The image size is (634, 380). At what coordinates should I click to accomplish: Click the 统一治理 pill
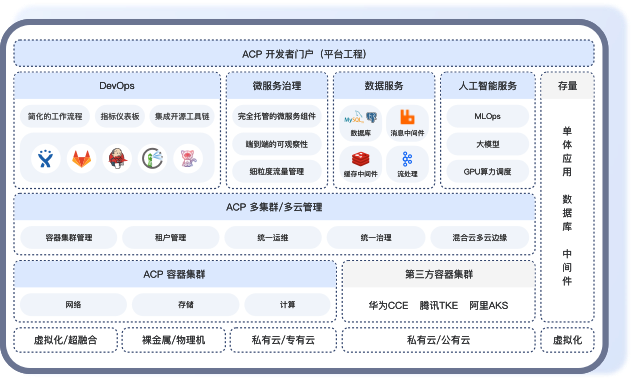(x=376, y=238)
